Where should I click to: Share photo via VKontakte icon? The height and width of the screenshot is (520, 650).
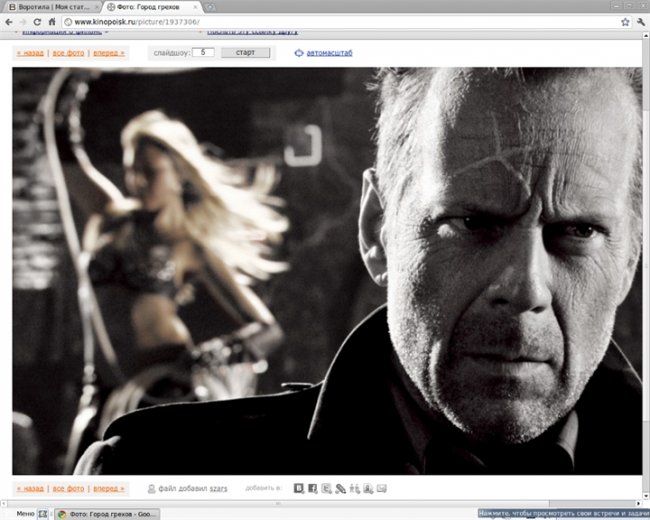click(x=299, y=488)
